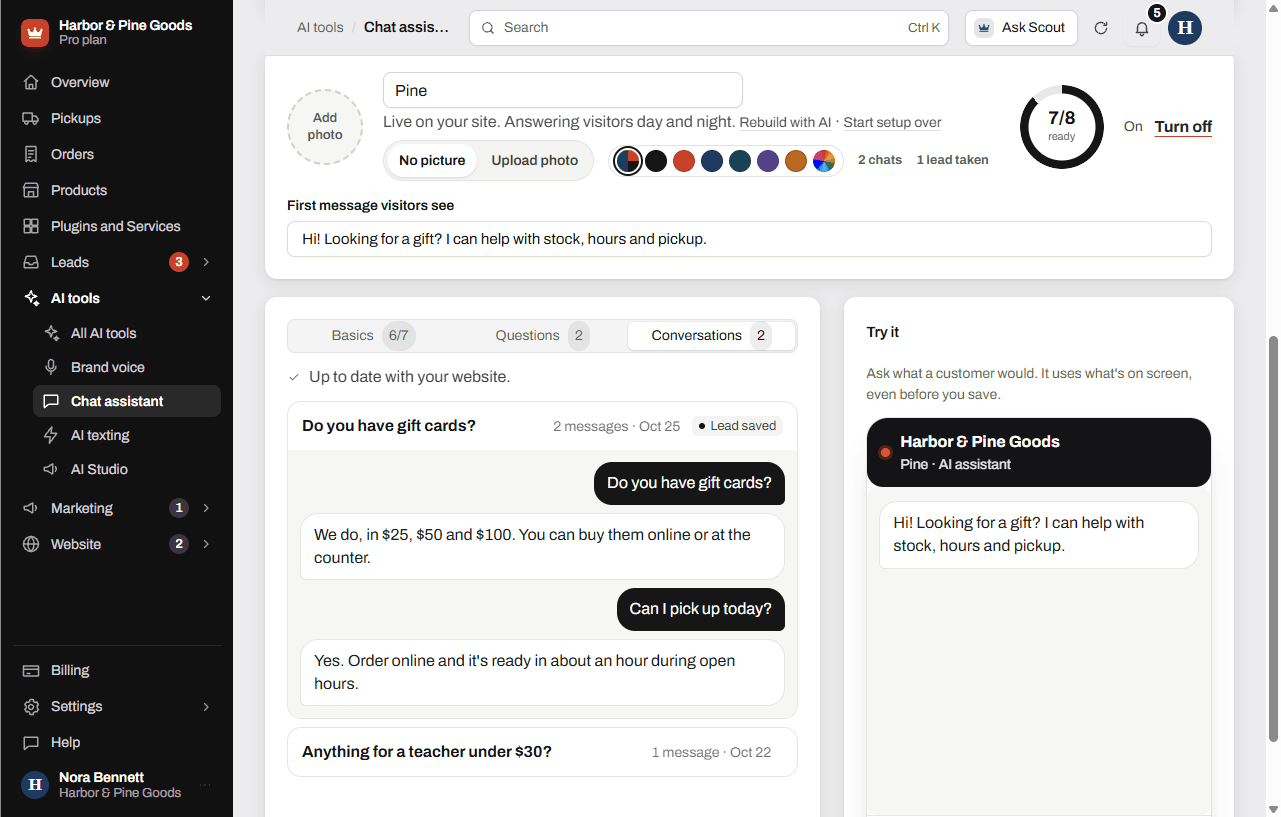Image resolution: width=1281 pixels, height=817 pixels.
Task: Click the Help chat bubble icon
Action: (x=31, y=742)
